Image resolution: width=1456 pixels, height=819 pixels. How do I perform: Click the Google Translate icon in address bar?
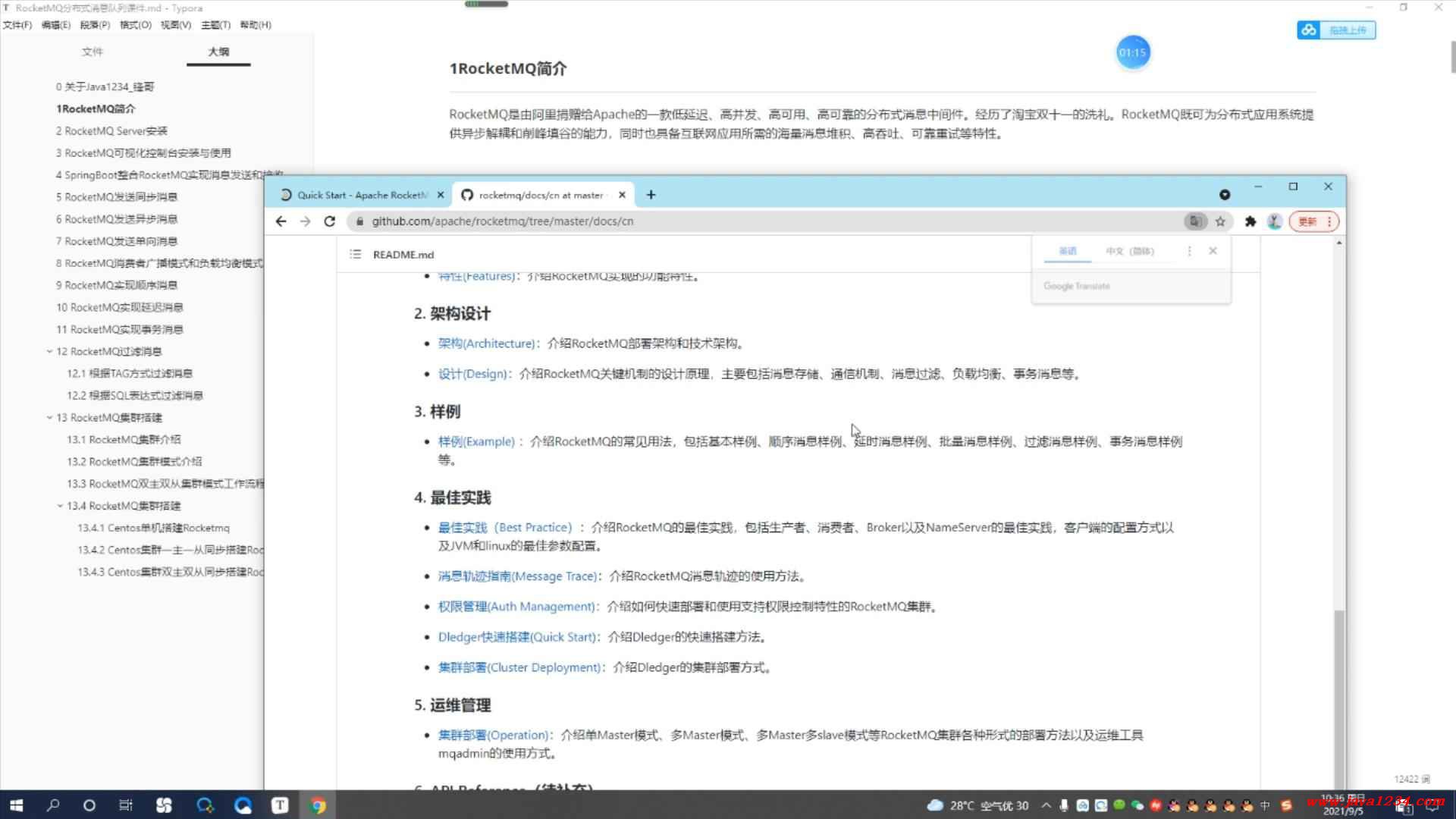pyautogui.click(x=1195, y=221)
